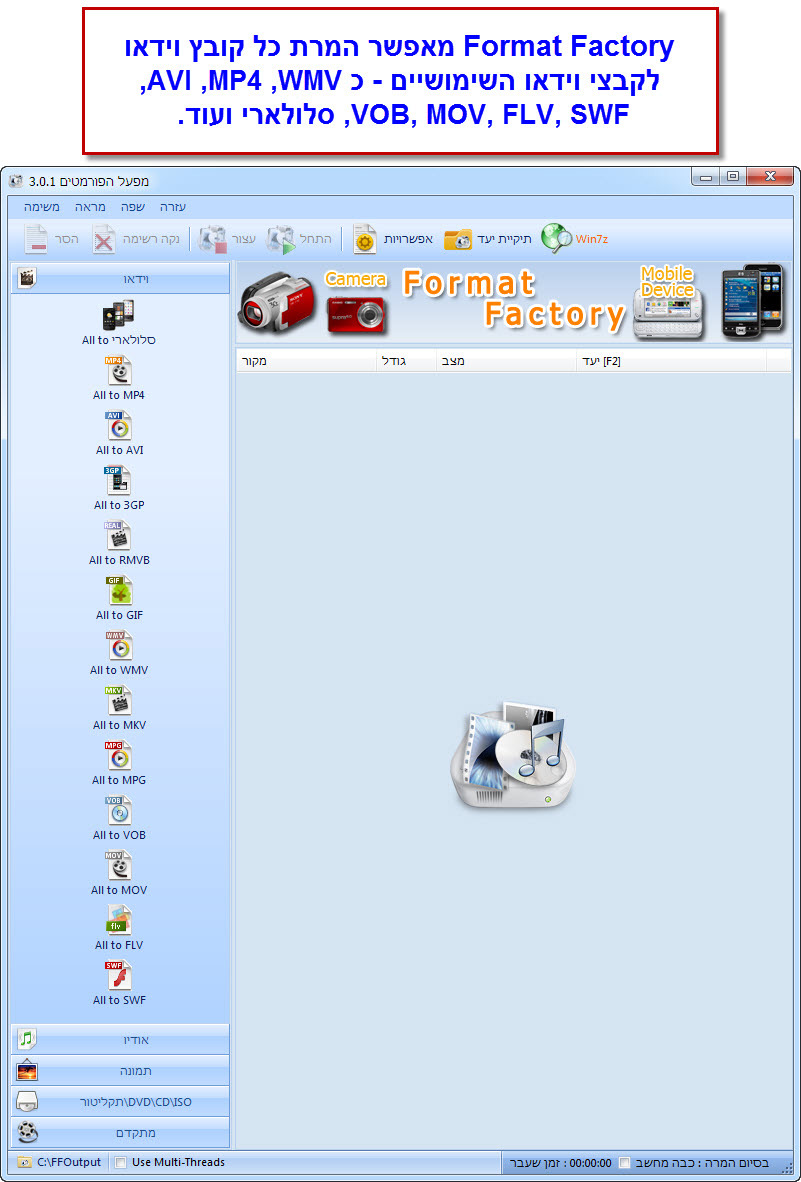801x1182 pixels.
Task: Expand the אודיו (Audio) panel
Action: coord(121,1040)
